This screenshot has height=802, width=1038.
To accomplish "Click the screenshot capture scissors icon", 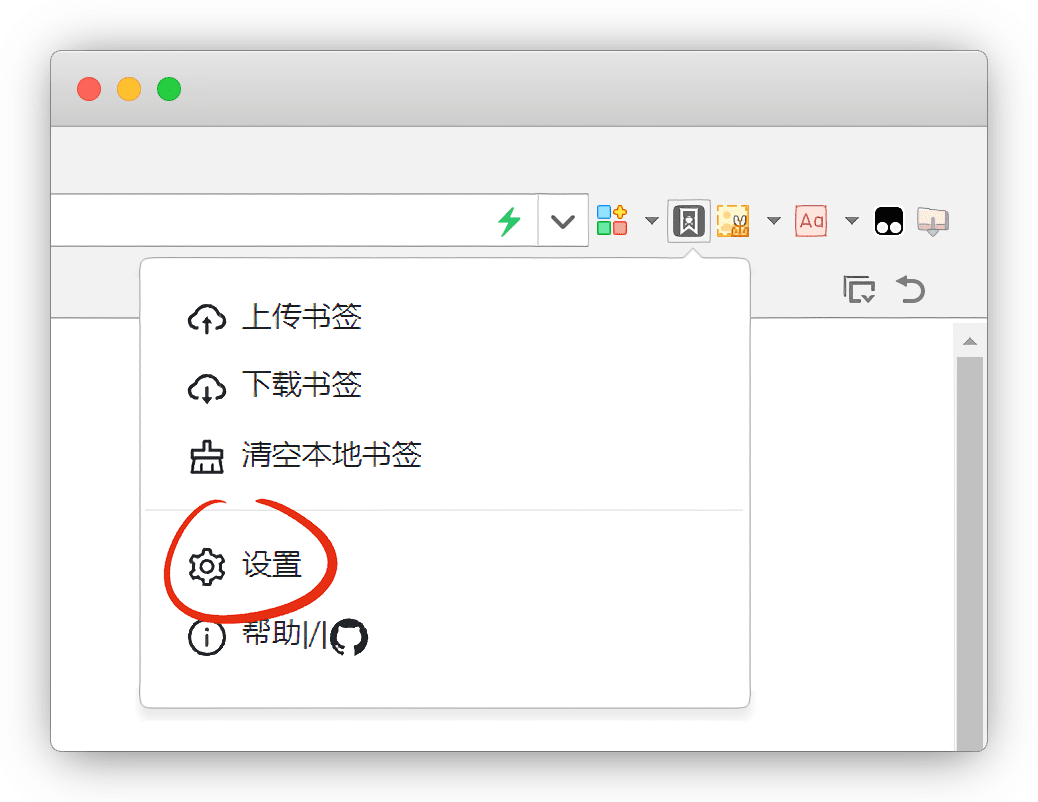I will (733, 220).
